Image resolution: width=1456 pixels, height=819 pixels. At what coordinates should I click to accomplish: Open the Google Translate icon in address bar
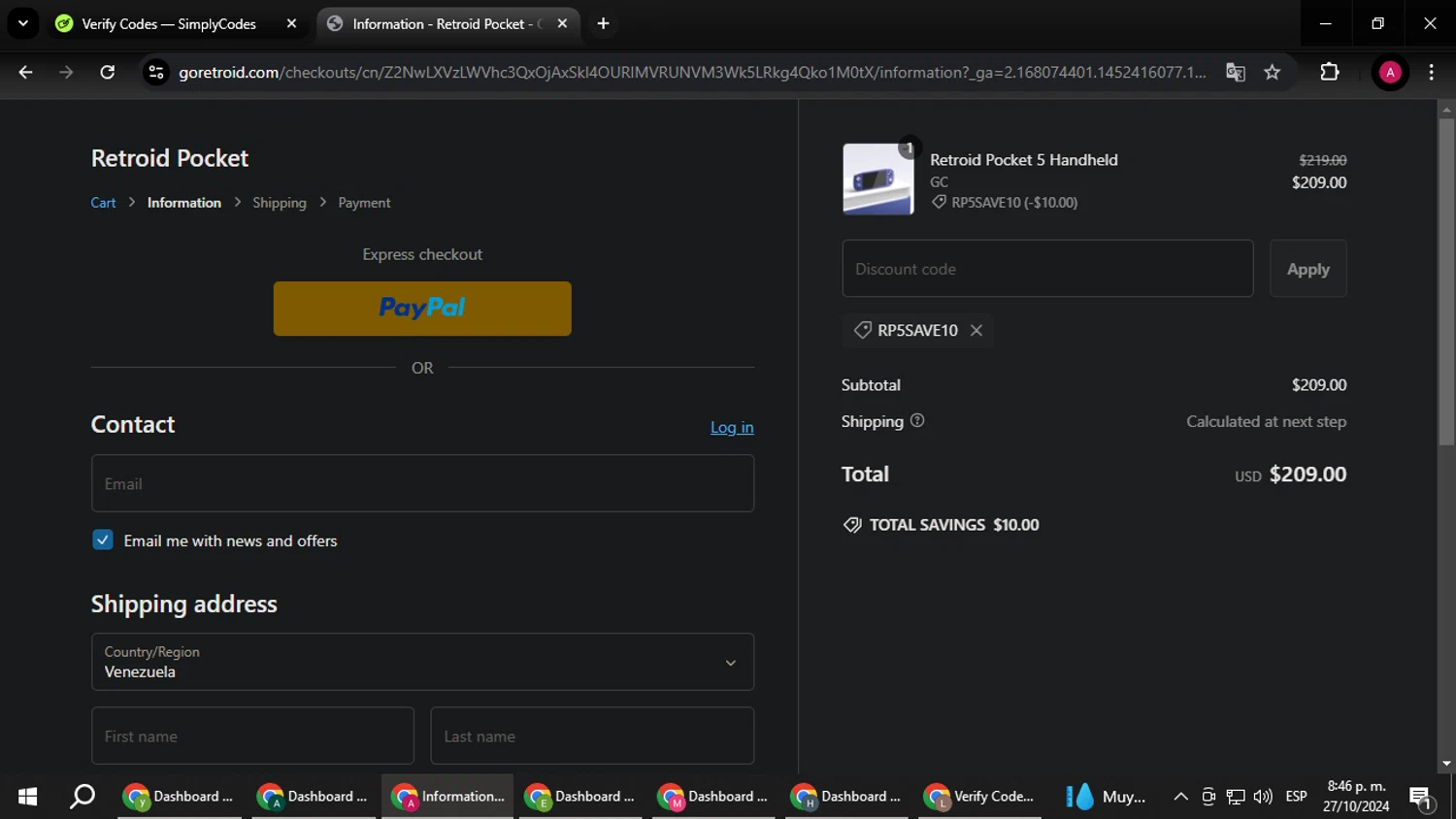pos(1235,73)
